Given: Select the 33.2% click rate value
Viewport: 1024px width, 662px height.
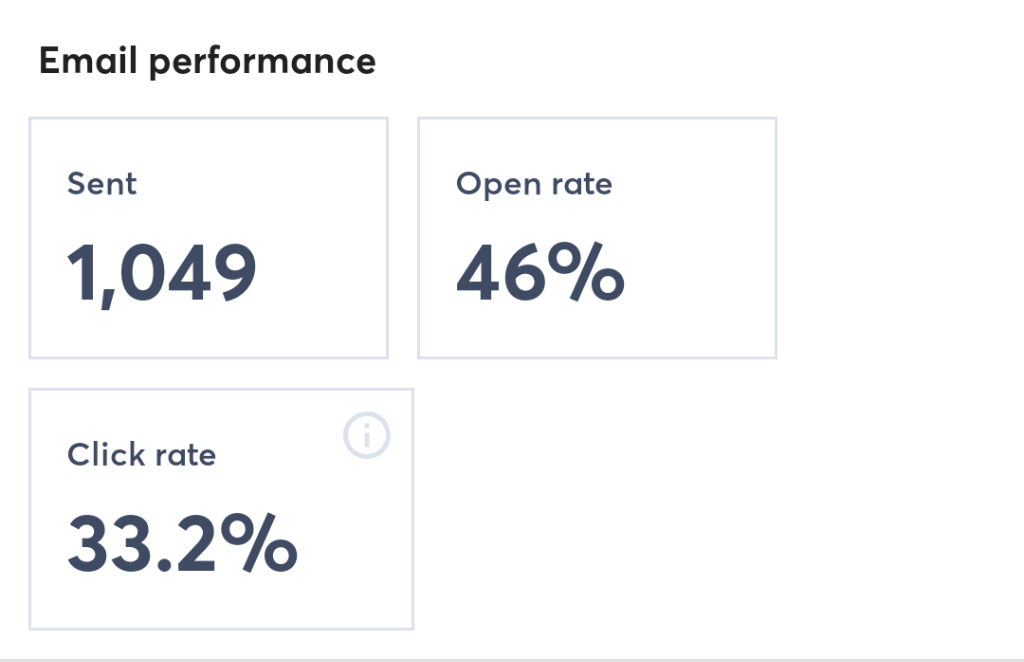Looking at the screenshot, I should point(182,542).
